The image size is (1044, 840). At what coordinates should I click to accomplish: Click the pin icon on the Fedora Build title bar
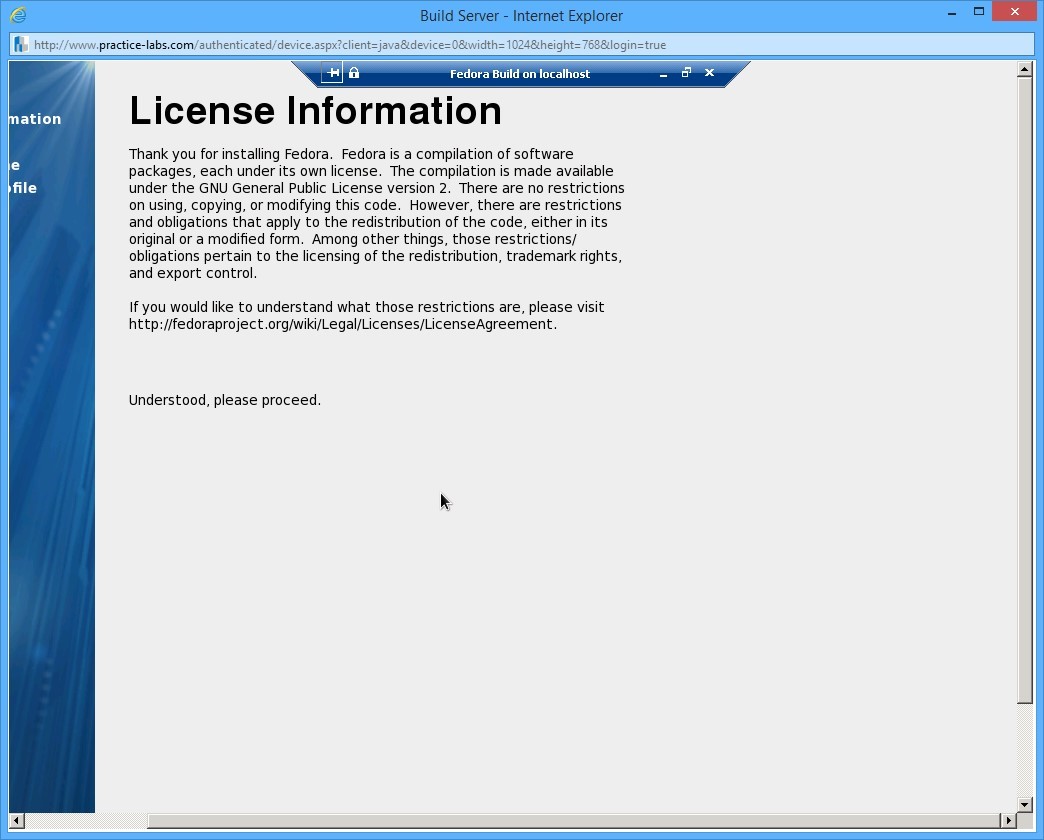click(x=332, y=72)
